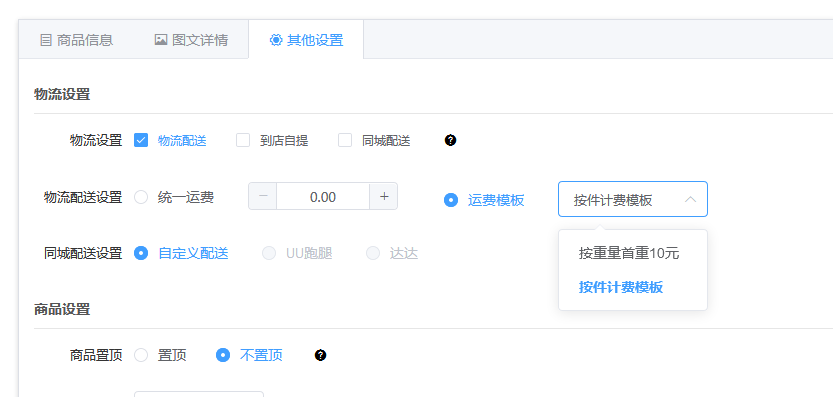Viewport: 833px width, 397px height.
Task: Uncheck the 物流配送 checkbox
Action: (141, 140)
